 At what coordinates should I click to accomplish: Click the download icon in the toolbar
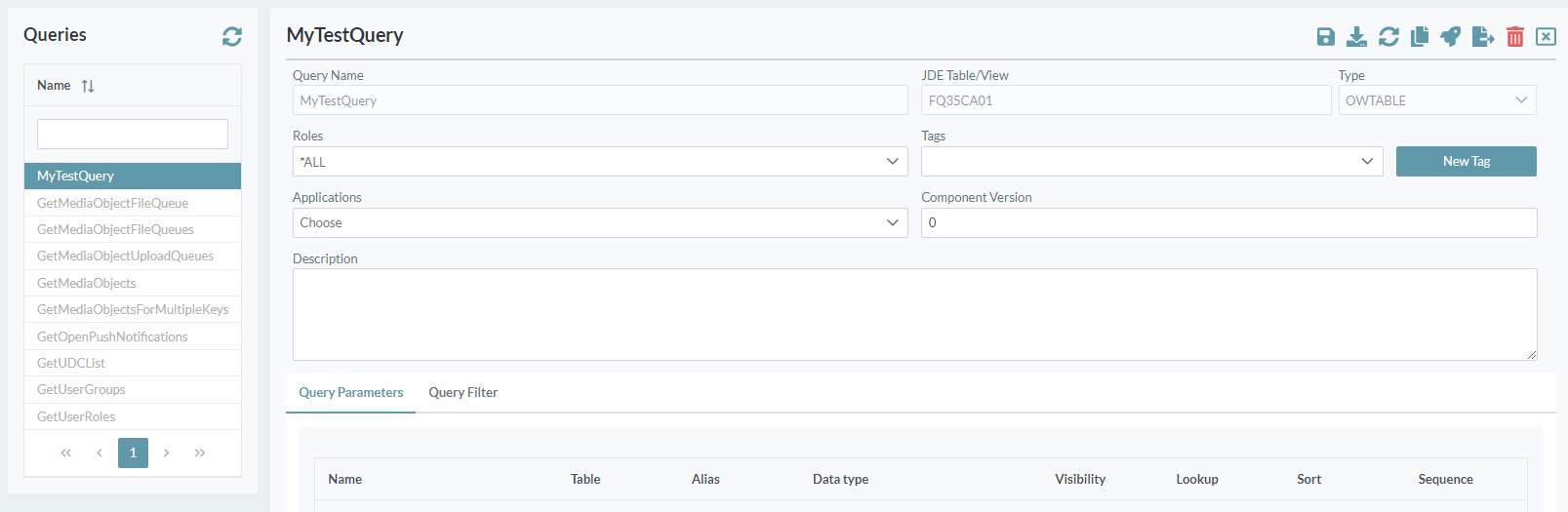pos(1356,37)
